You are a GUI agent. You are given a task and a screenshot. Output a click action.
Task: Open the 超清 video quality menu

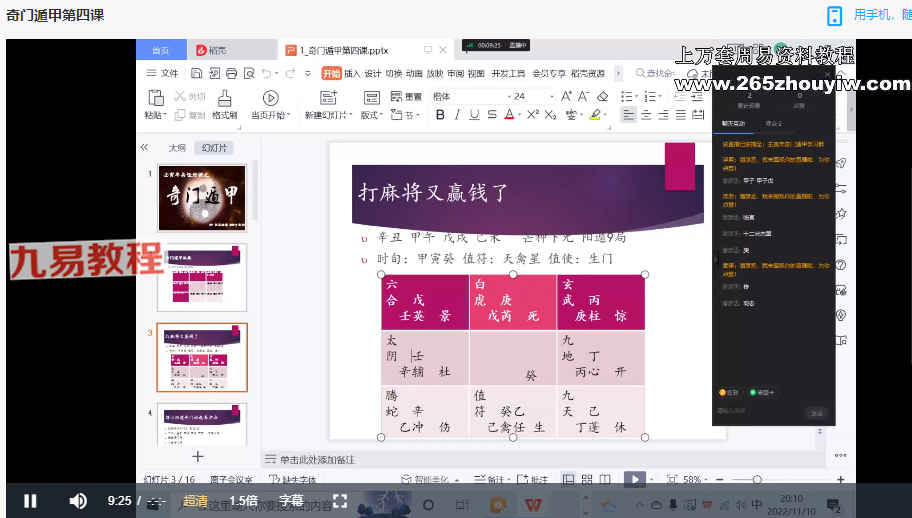coord(195,501)
